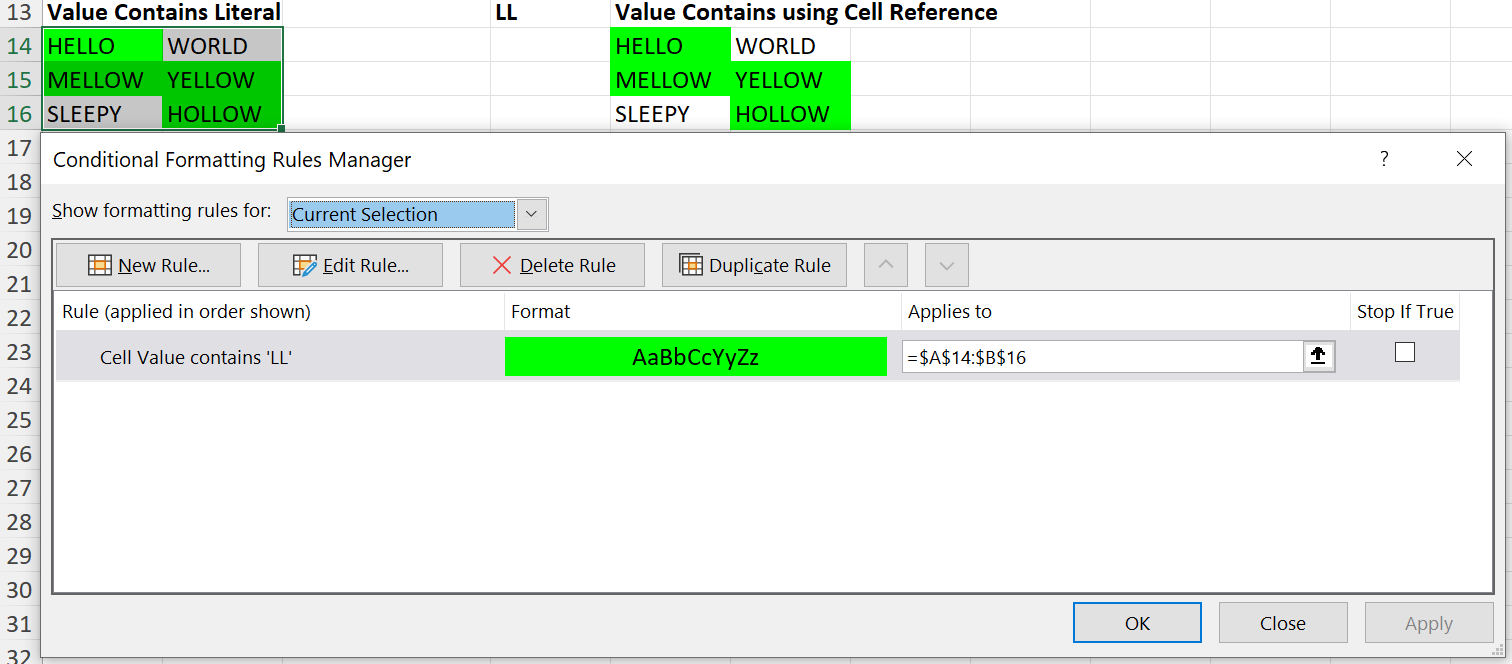Screen dimensions: 1512x664
Task: Open Edit Rule for the selected rule
Action: point(350,265)
